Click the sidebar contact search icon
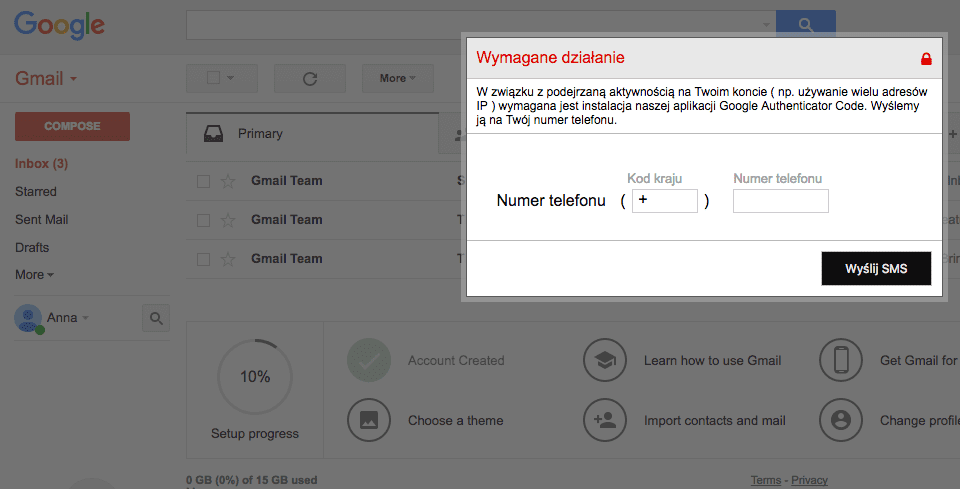960x489 pixels. coord(155,318)
